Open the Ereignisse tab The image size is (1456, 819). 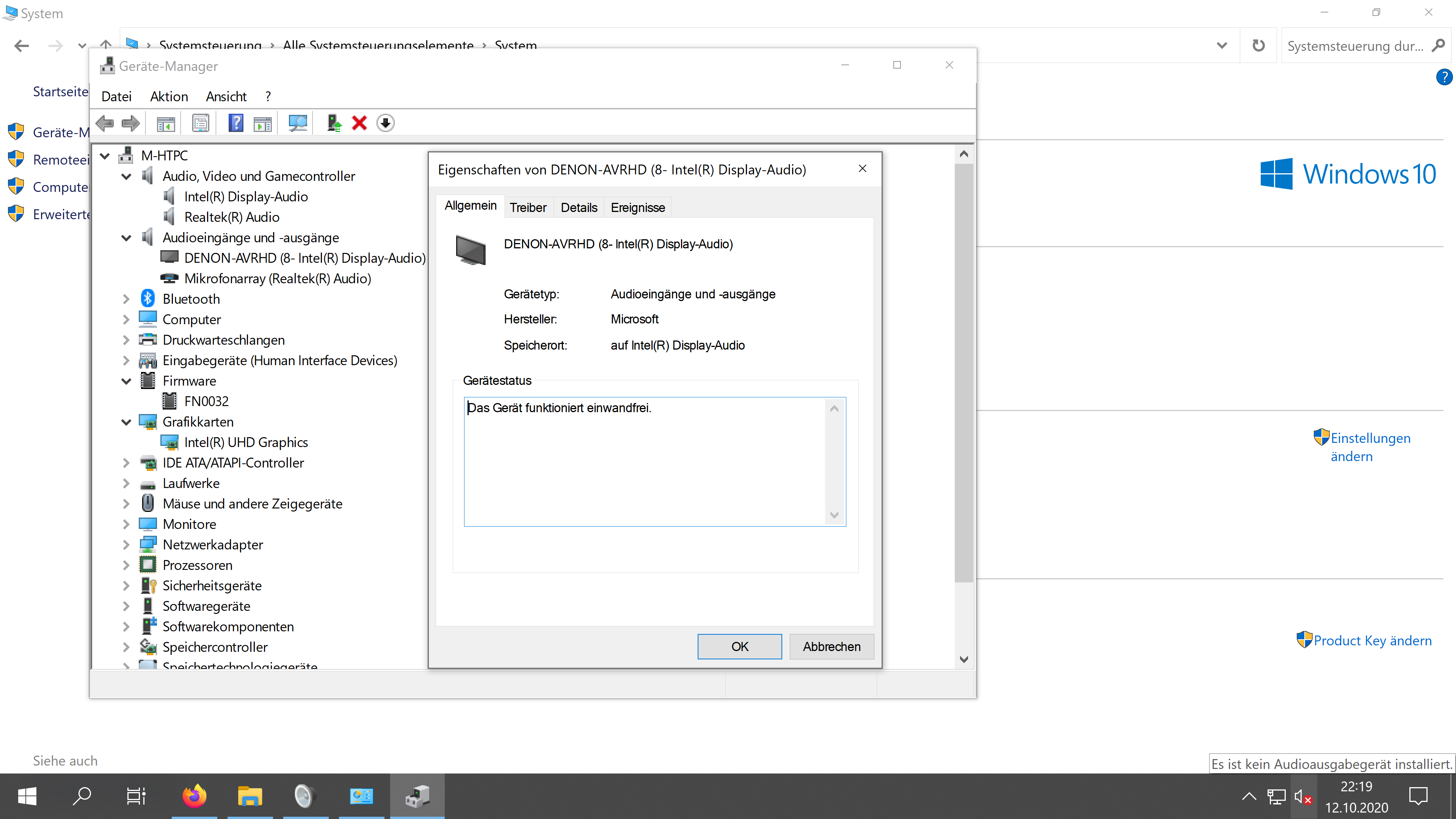pos(637,207)
